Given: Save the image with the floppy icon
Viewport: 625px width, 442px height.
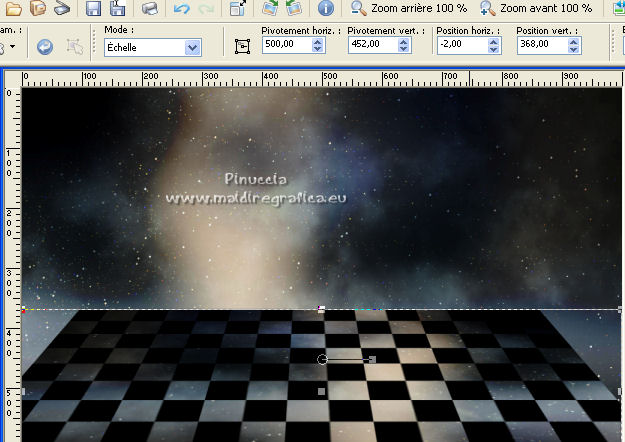Looking at the screenshot, I should (x=93, y=8).
